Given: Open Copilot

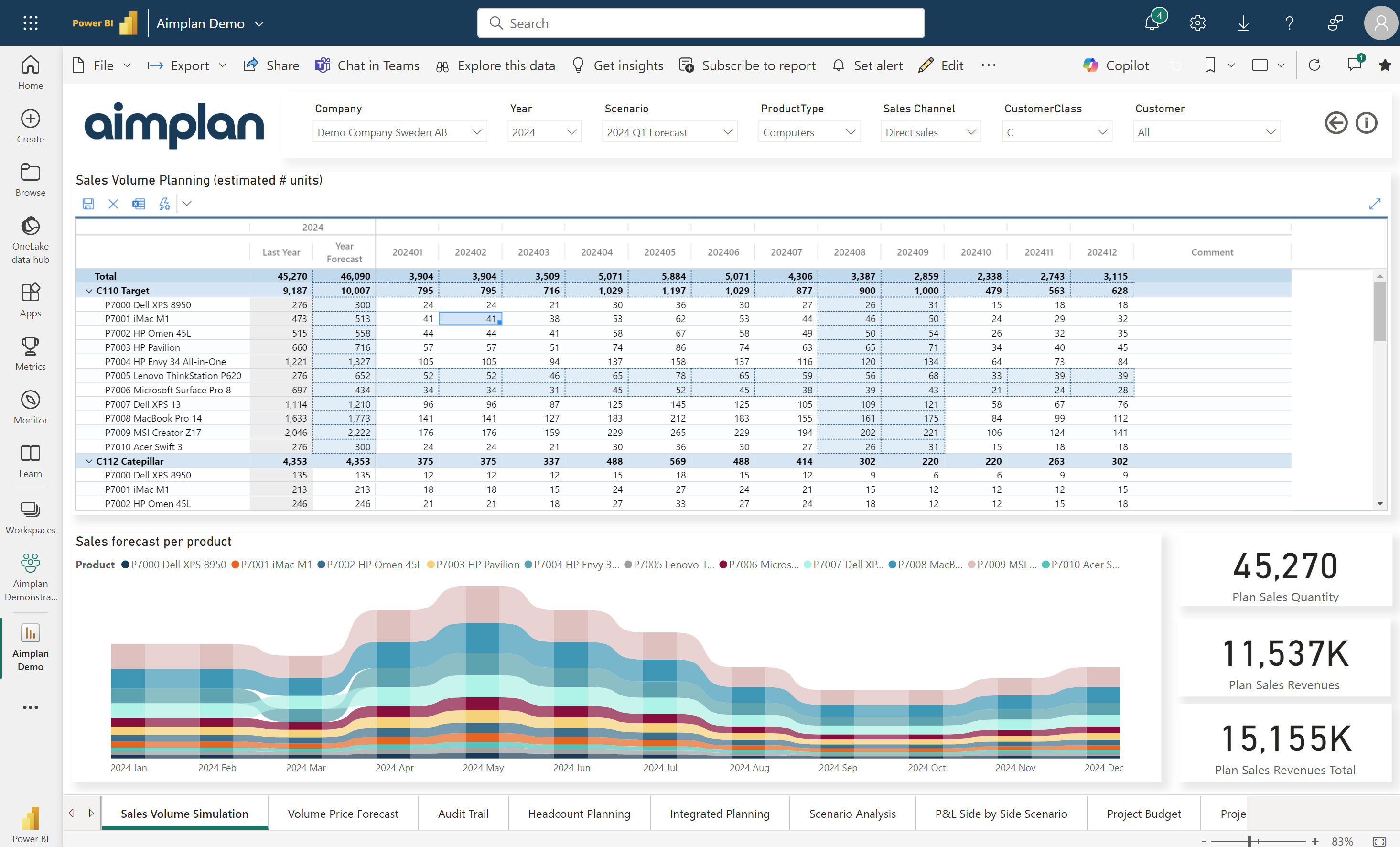Looking at the screenshot, I should coord(1116,65).
